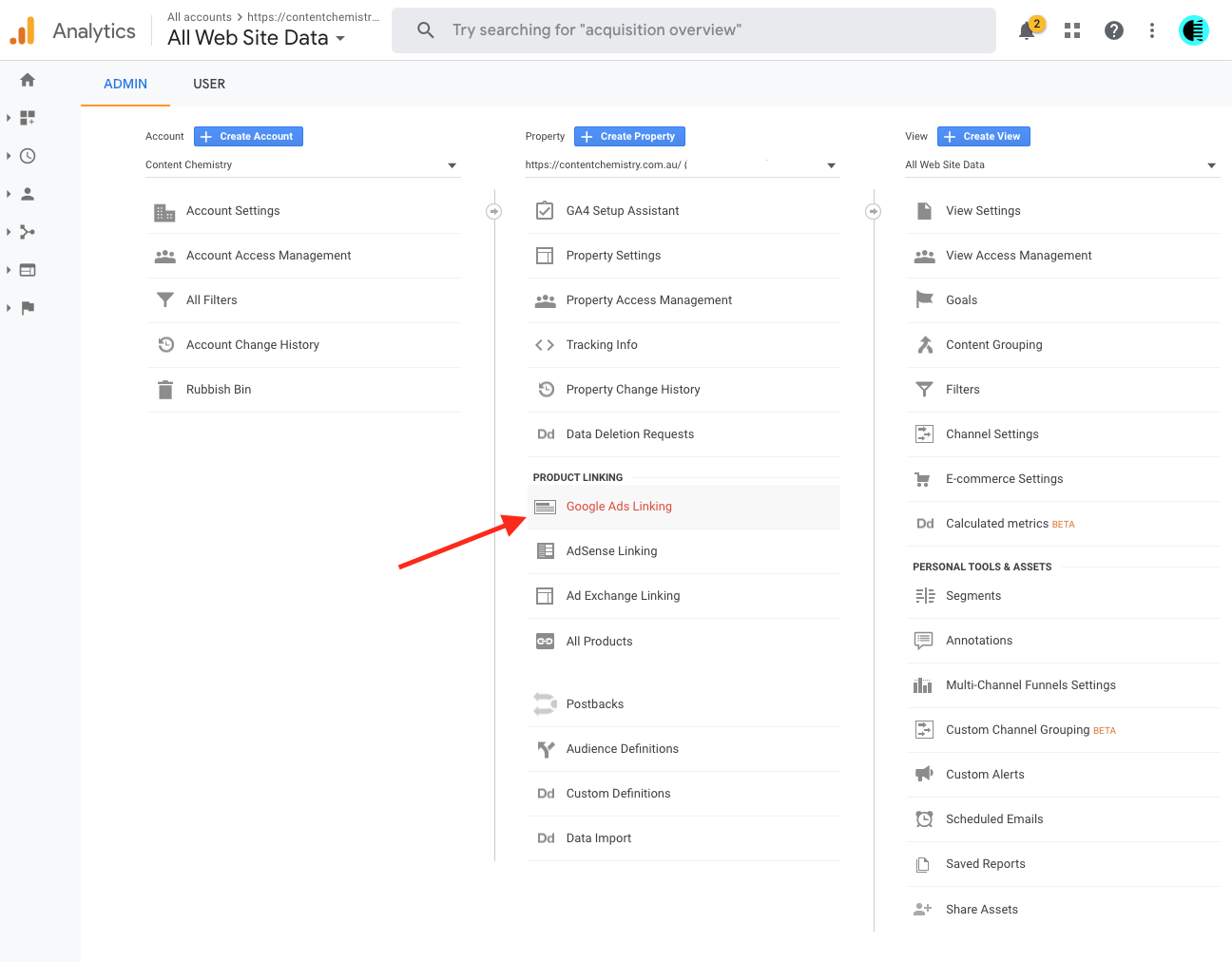Open the property selector dropdown
The height and width of the screenshot is (962, 1232).
click(x=682, y=164)
